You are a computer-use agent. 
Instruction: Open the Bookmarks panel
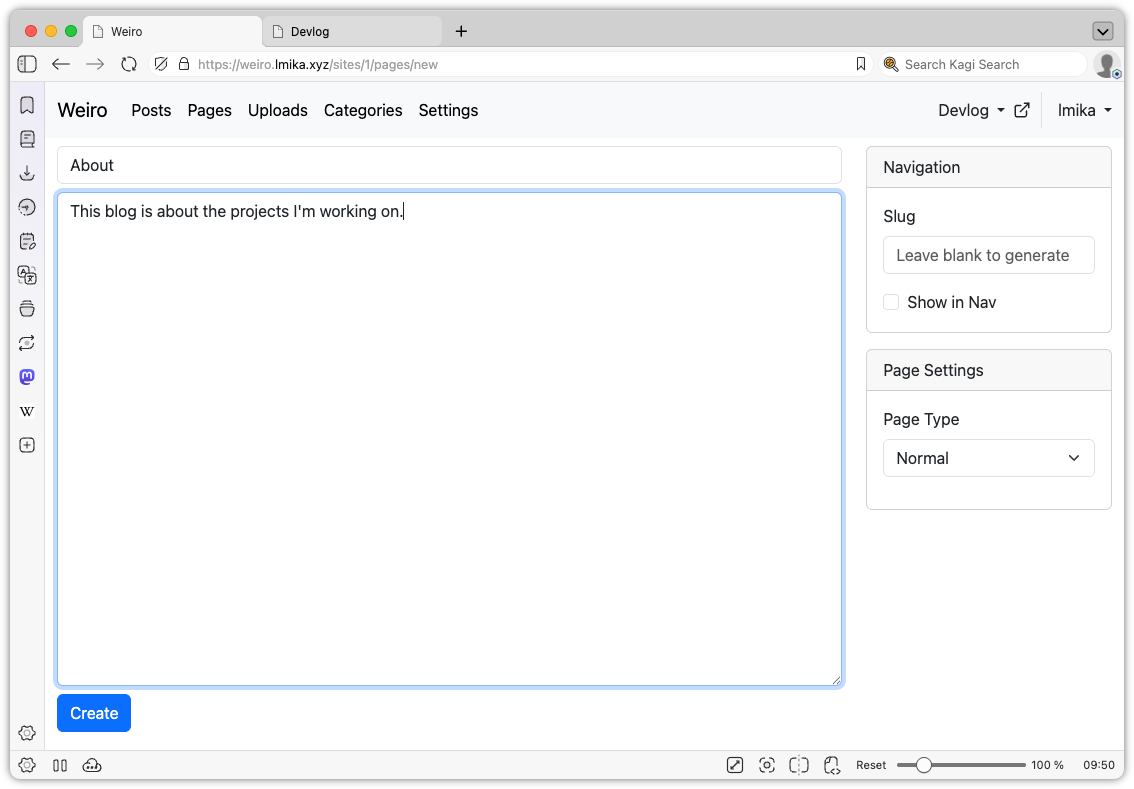click(x=27, y=104)
